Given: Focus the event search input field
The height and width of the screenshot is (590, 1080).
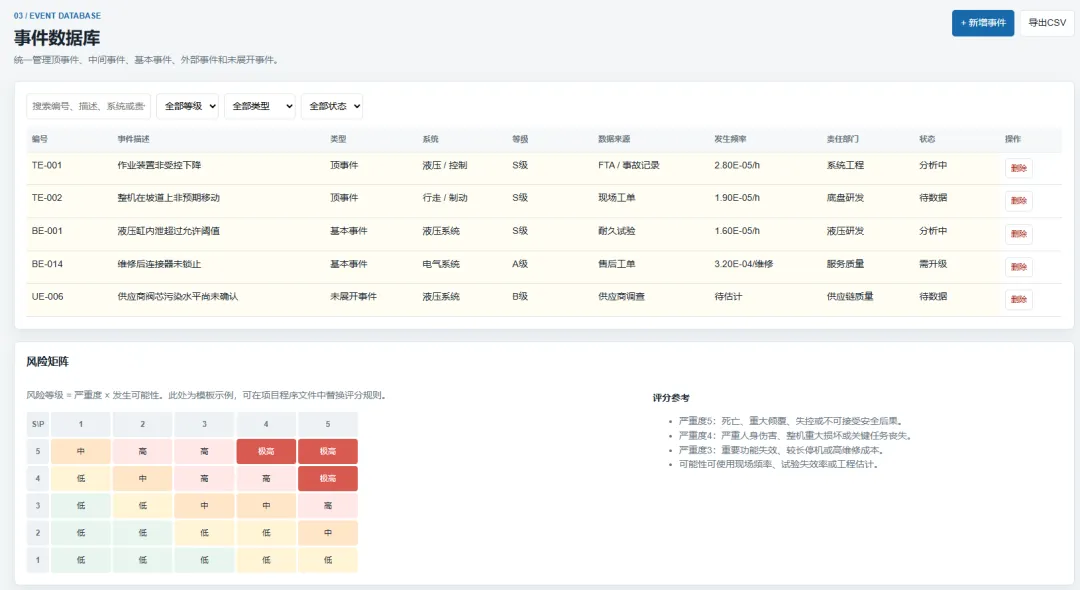Looking at the screenshot, I should click(88, 106).
